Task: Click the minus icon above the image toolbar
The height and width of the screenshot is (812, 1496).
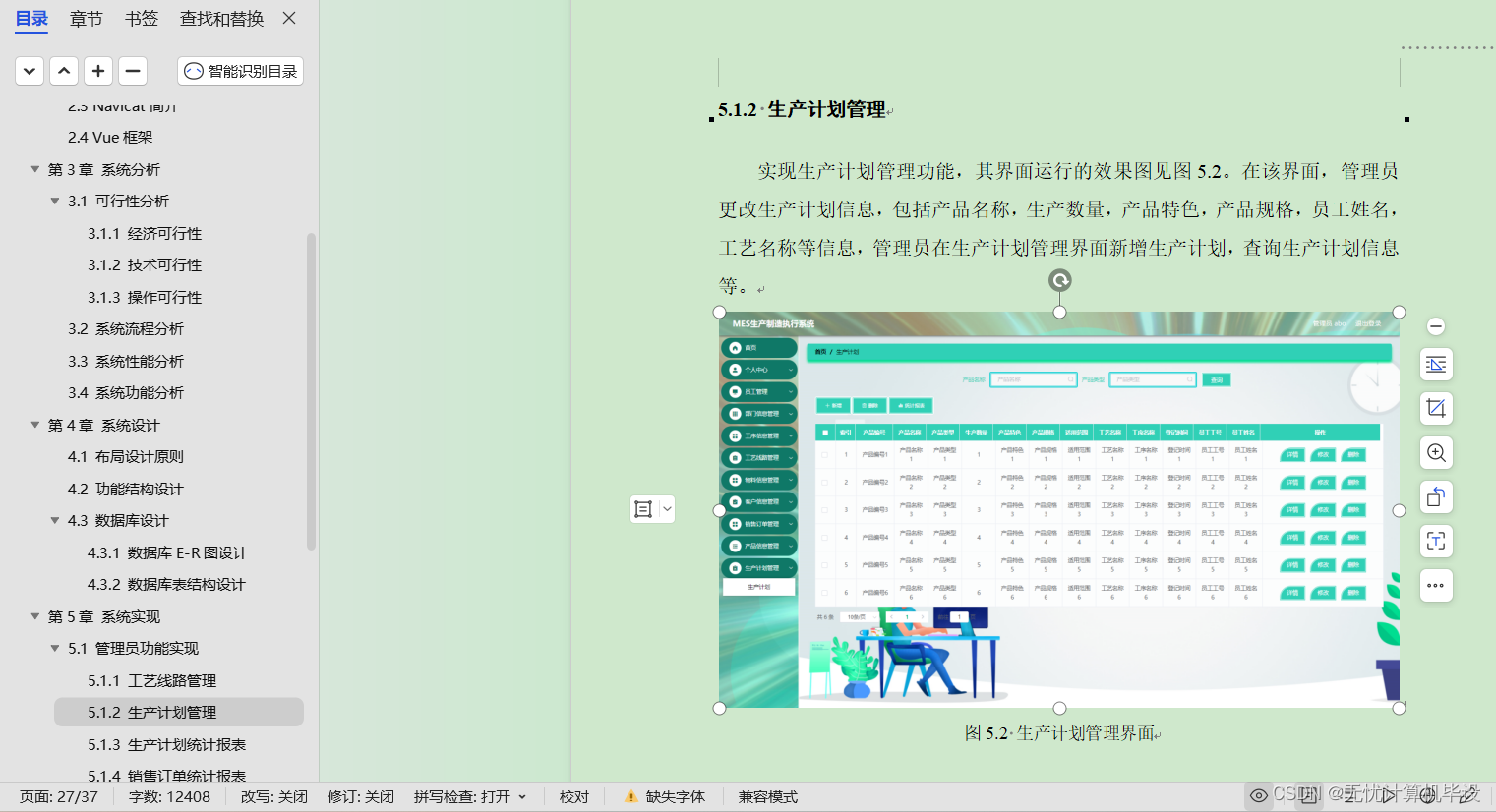Action: (1435, 325)
